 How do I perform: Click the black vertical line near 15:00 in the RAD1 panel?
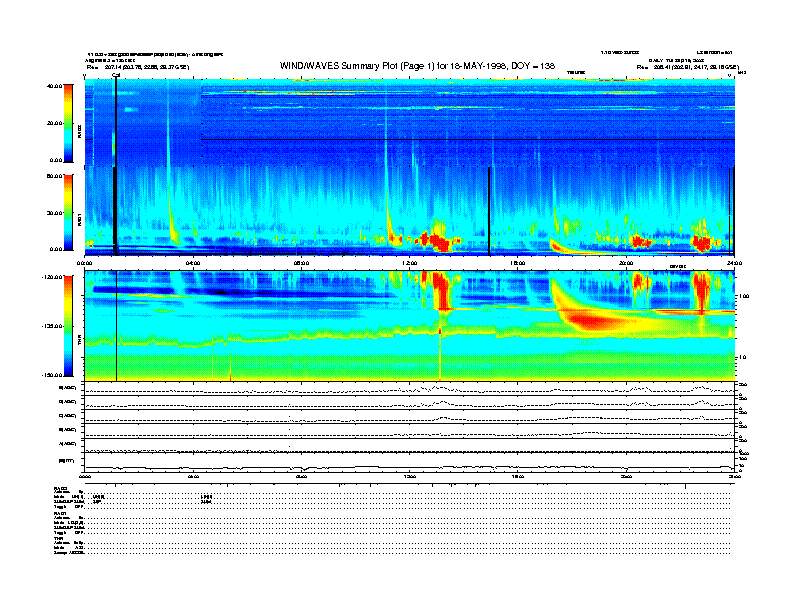click(x=489, y=211)
